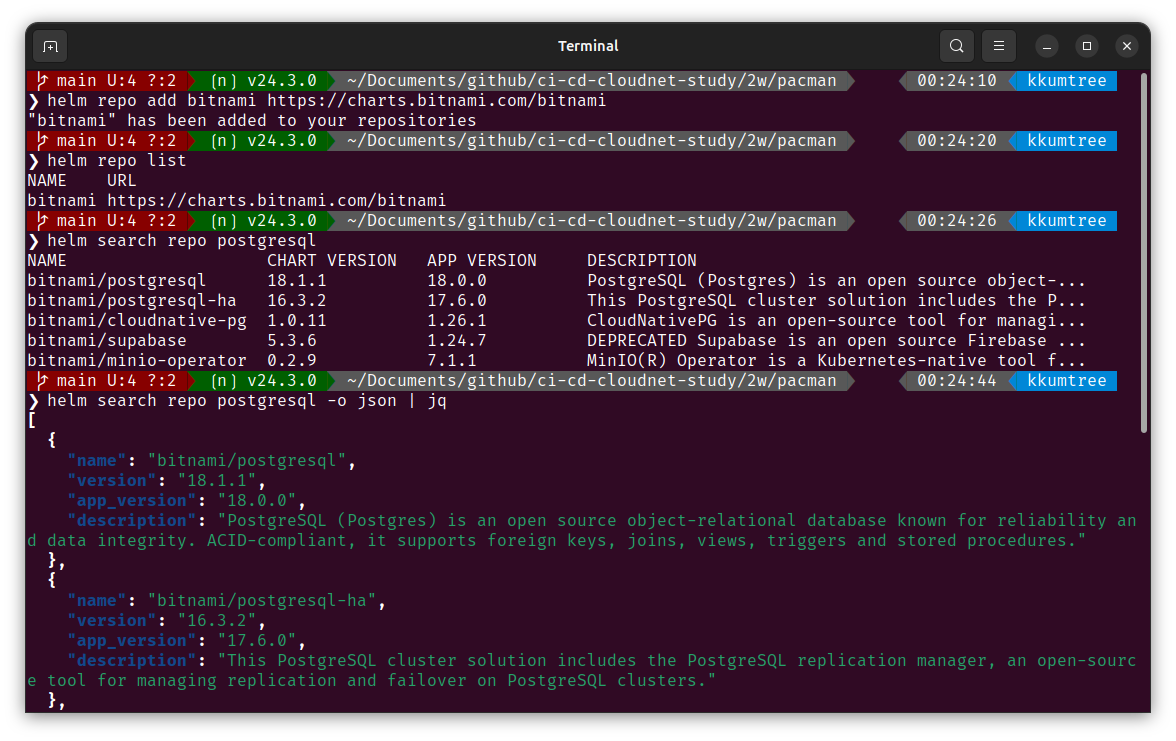1176x741 pixels.
Task: Click the bitnami/minio-operator row name
Action: tap(136, 361)
